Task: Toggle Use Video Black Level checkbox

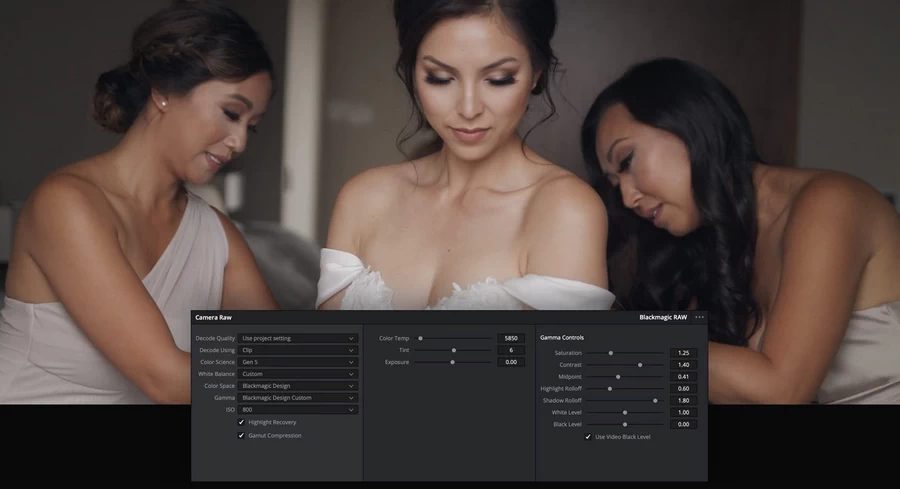Action: 588,437
